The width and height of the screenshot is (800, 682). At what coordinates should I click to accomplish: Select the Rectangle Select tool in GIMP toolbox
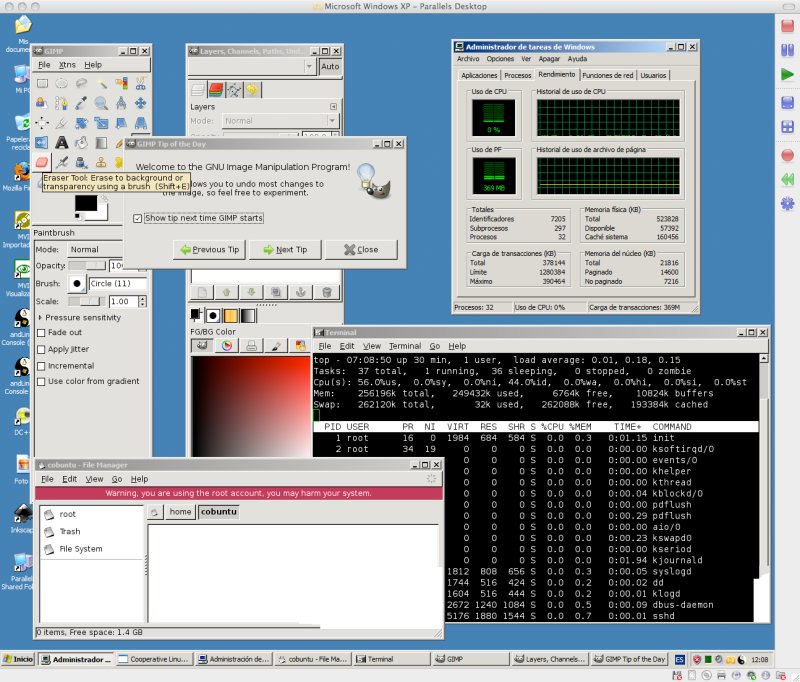(x=42, y=83)
